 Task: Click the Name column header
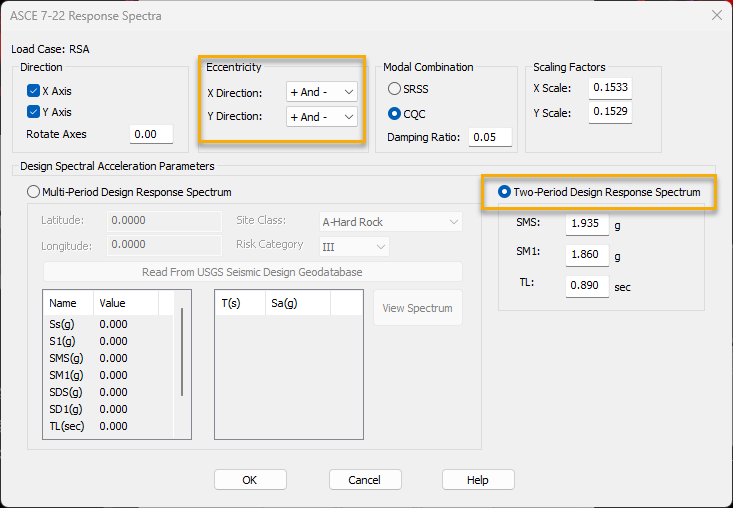(68, 303)
